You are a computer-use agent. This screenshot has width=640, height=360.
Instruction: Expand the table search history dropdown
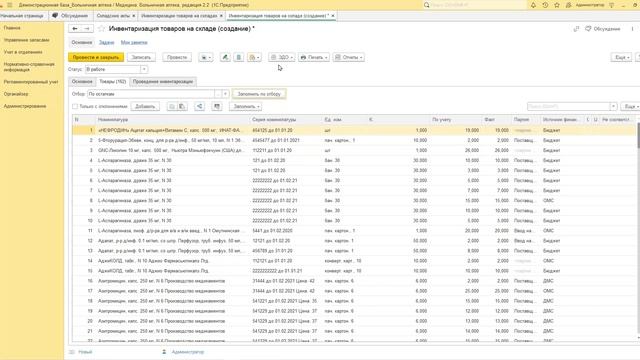(613, 107)
